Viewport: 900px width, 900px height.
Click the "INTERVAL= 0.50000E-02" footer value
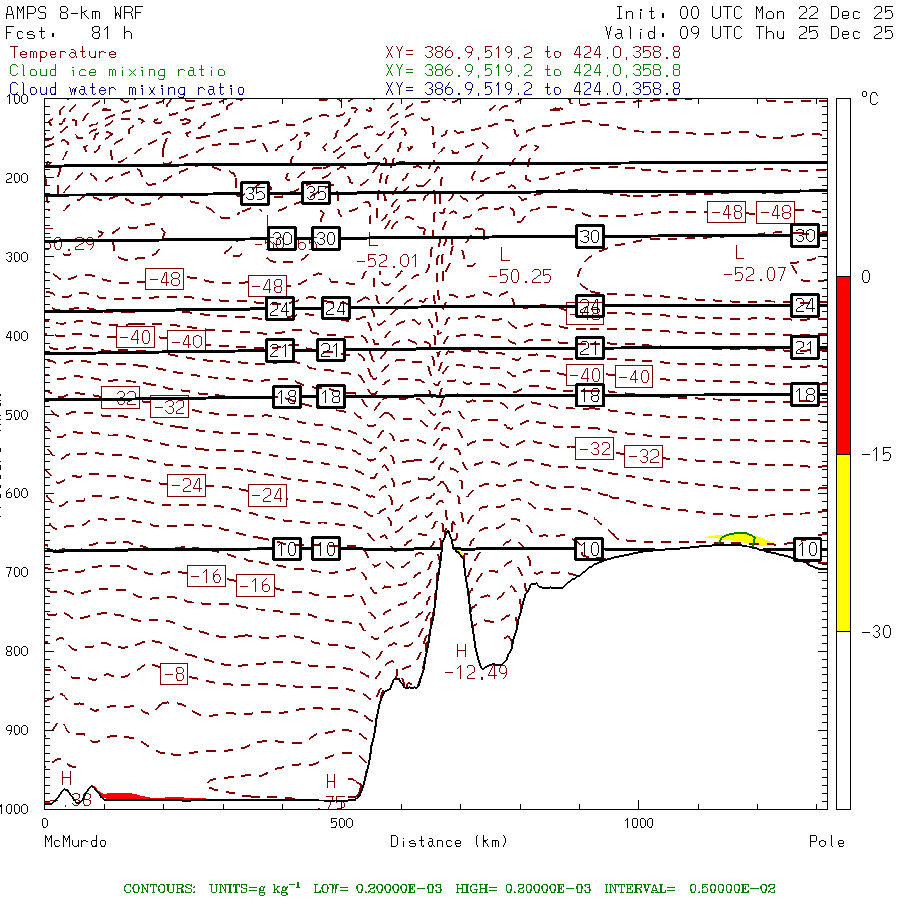coord(689,889)
